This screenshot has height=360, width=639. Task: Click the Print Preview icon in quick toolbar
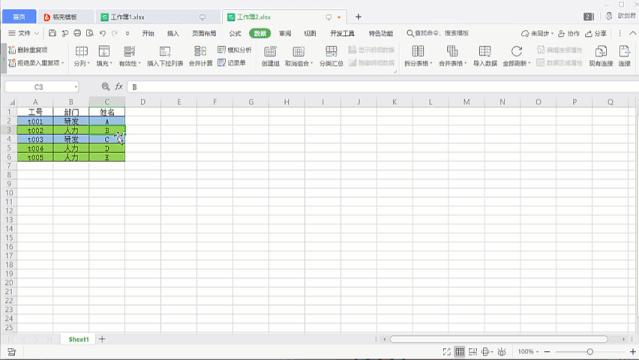click(x=90, y=33)
